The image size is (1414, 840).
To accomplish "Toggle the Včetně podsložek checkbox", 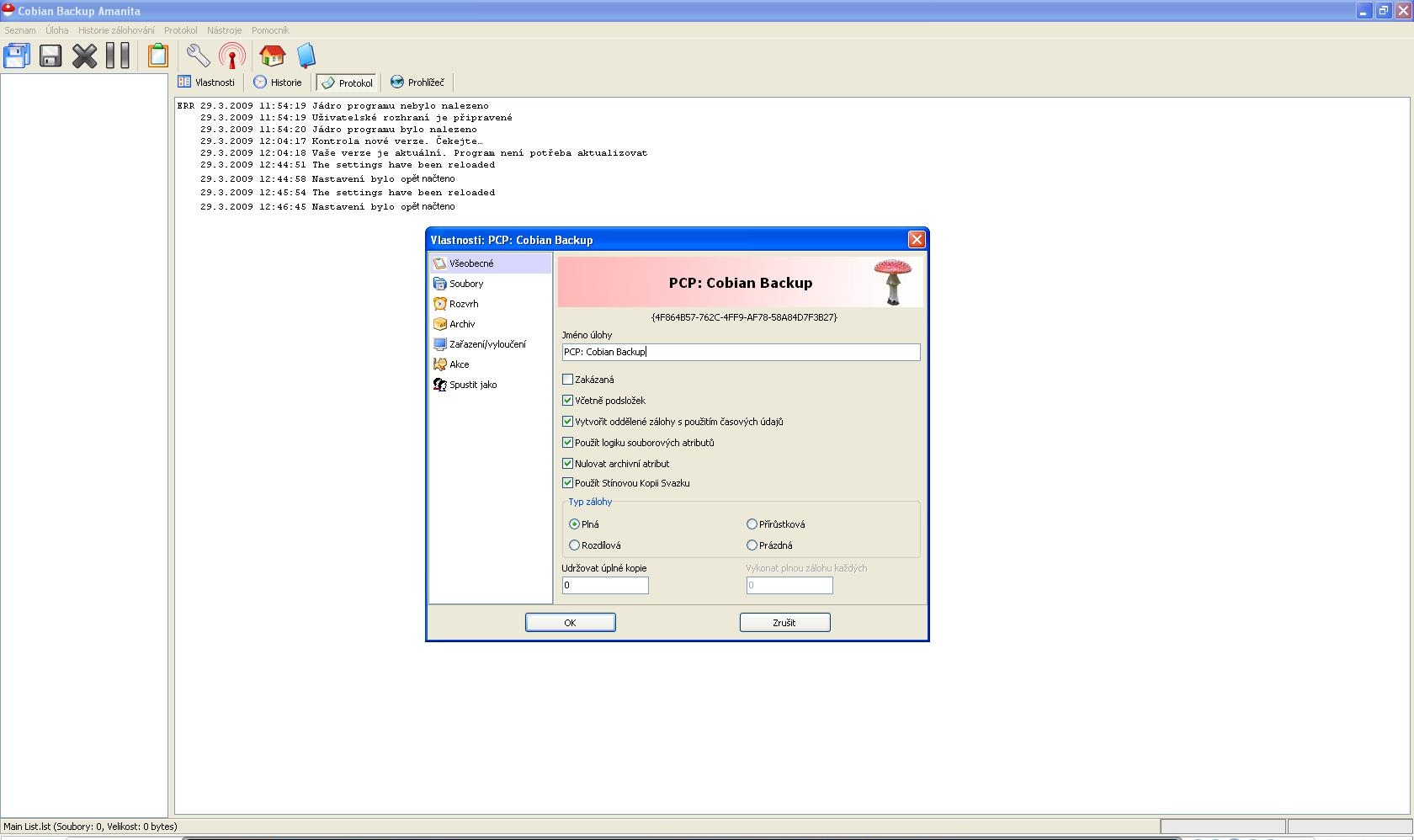I will click(x=567, y=401).
